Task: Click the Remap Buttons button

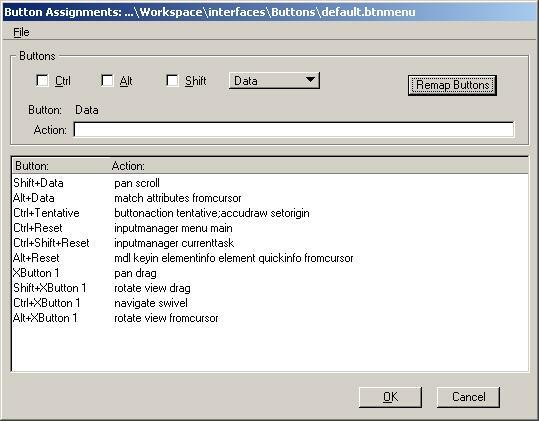Action: pyautogui.click(x=452, y=85)
